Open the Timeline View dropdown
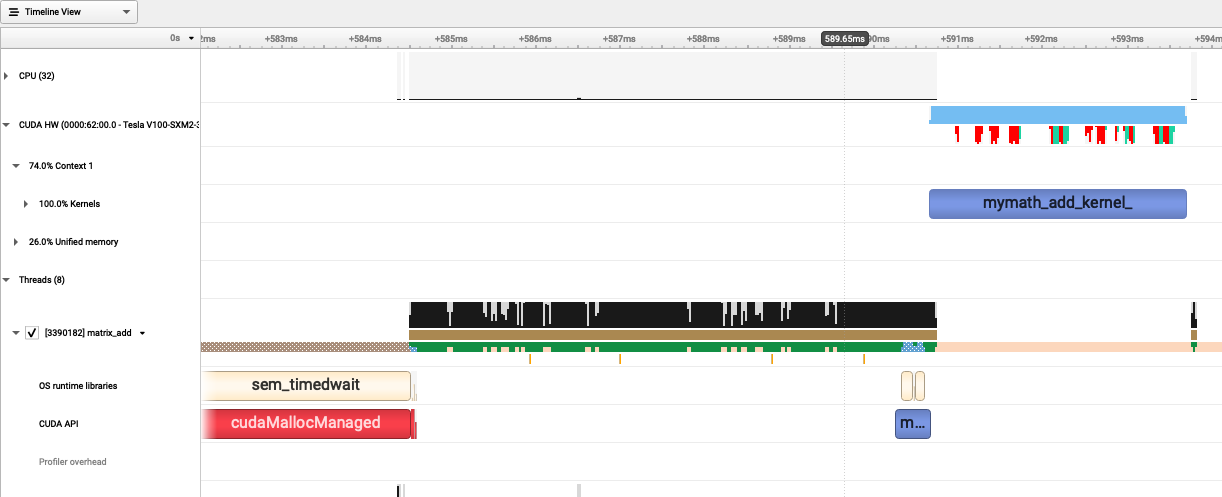 pyautogui.click(x=69, y=12)
